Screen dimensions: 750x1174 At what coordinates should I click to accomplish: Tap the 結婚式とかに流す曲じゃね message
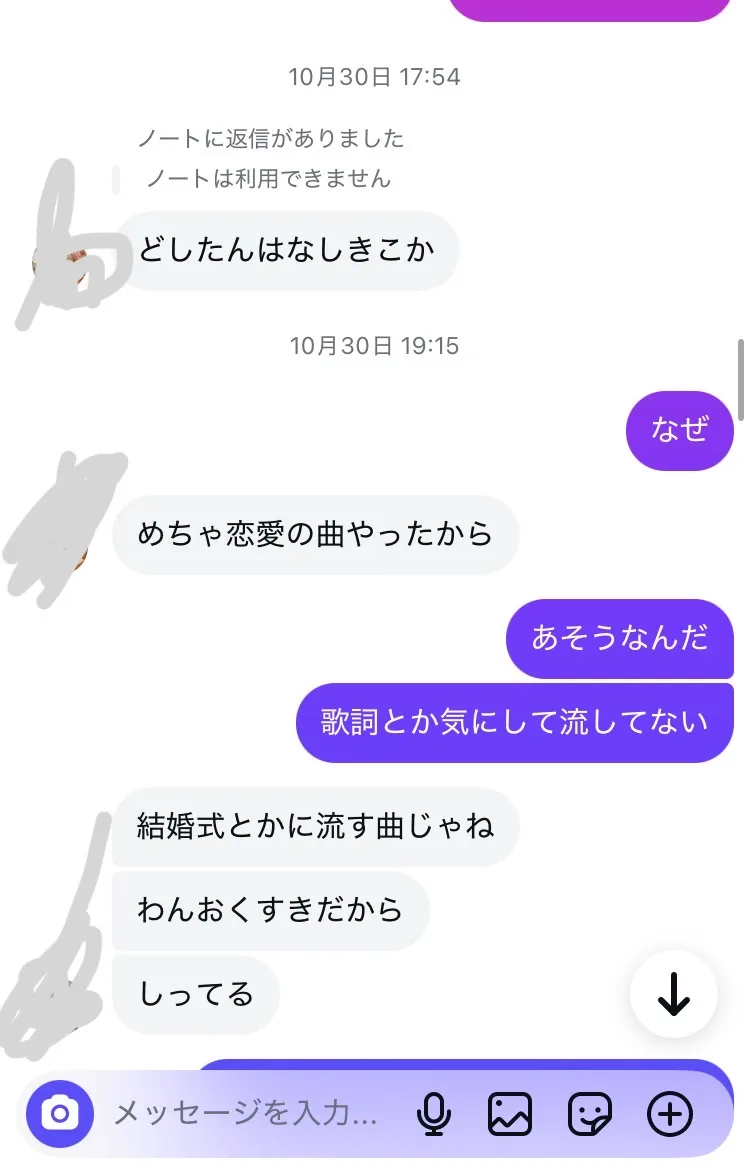click(x=315, y=827)
